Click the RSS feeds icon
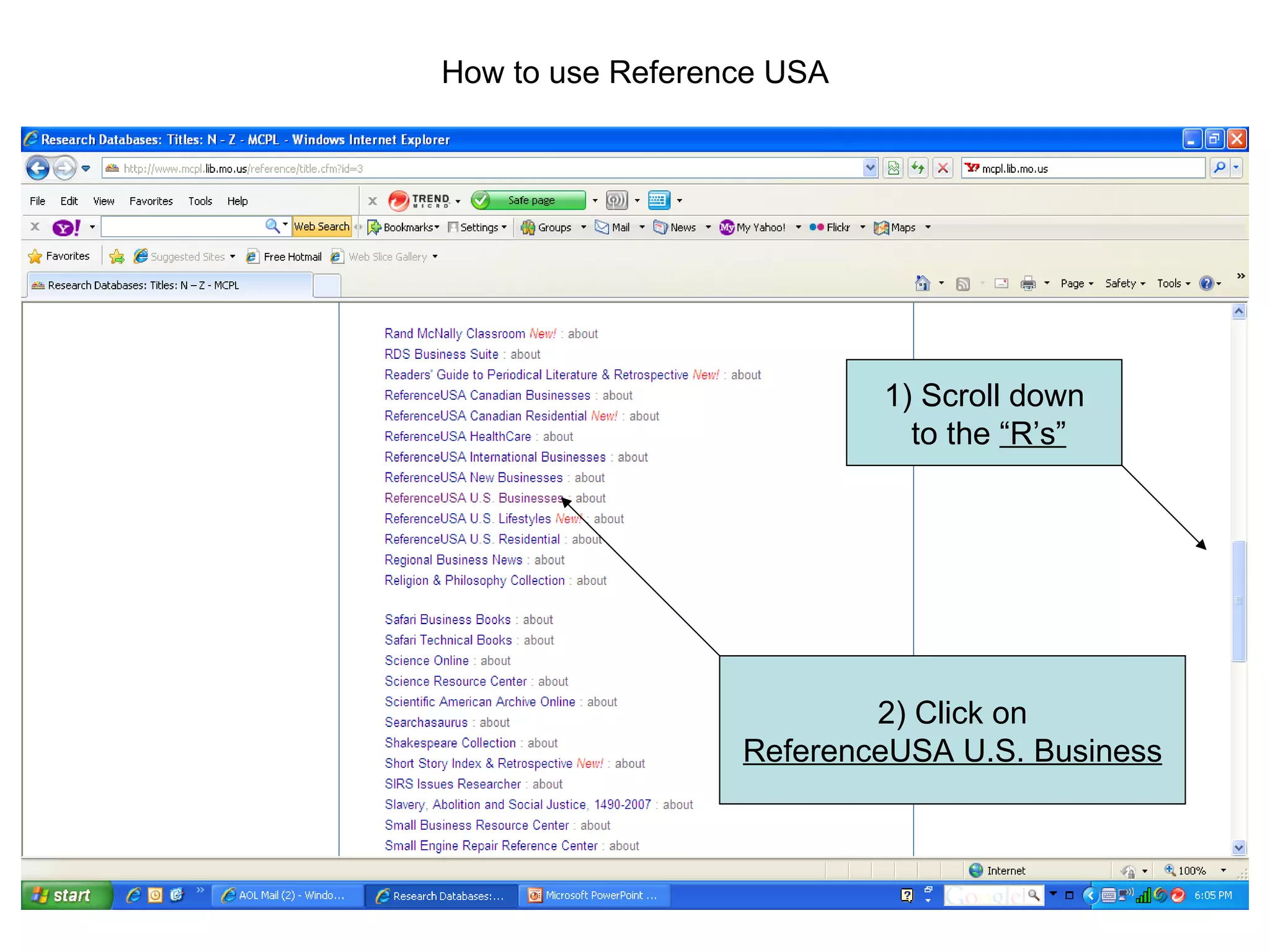 click(x=962, y=284)
